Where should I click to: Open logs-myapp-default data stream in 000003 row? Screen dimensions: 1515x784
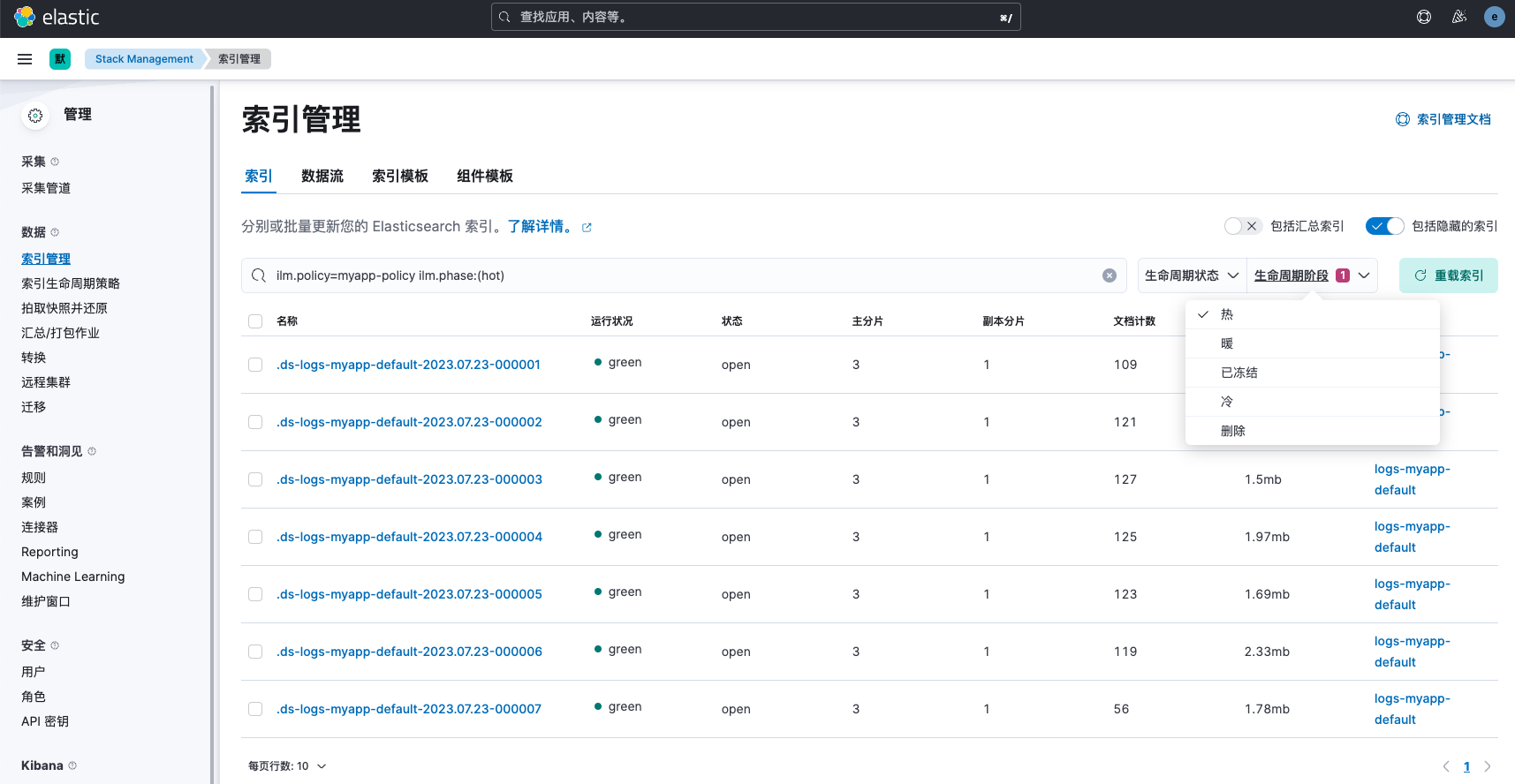pos(1413,479)
